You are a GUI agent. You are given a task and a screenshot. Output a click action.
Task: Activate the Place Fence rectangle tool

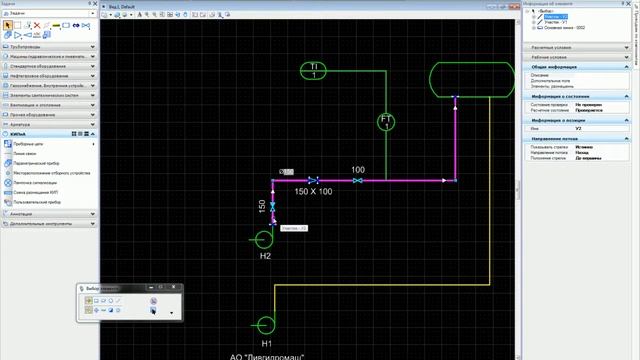point(18,25)
